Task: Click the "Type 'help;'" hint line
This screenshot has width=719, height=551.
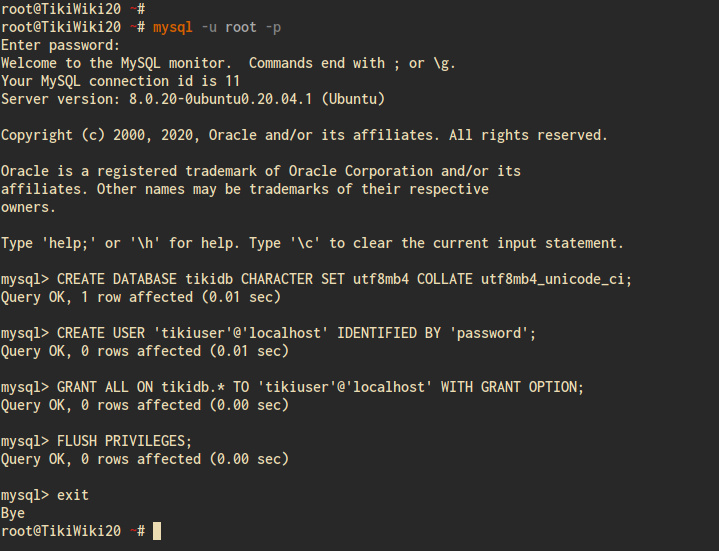Action: [x=312, y=243]
